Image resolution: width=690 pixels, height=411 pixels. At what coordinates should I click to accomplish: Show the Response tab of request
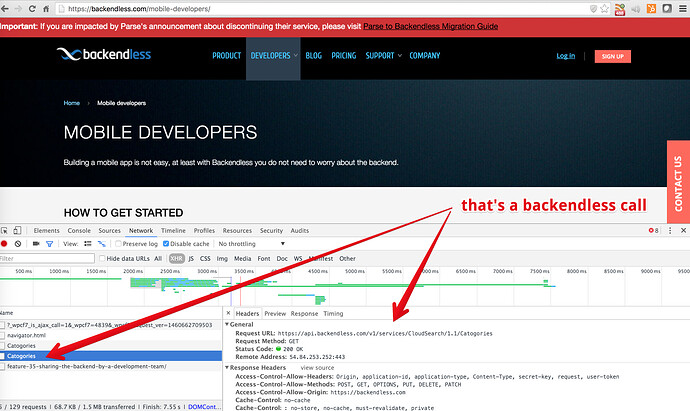[304, 313]
